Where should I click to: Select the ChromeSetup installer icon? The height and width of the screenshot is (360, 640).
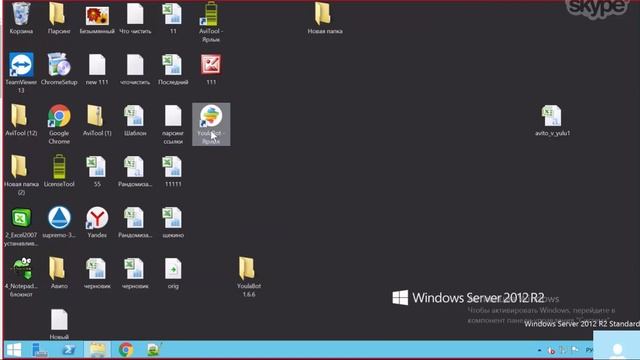point(59,69)
